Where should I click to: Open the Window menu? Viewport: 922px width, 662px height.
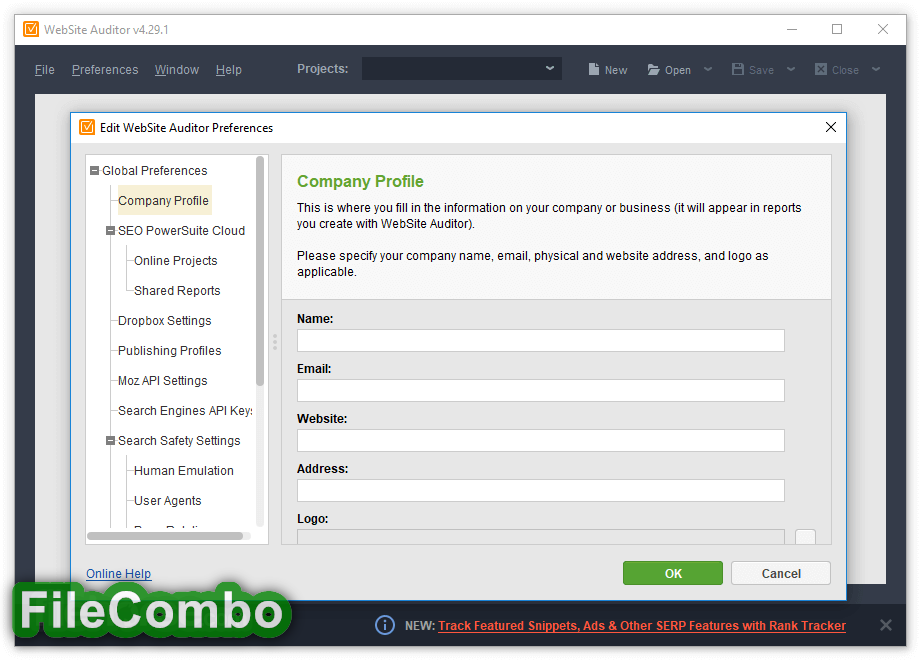pos(177,70)
